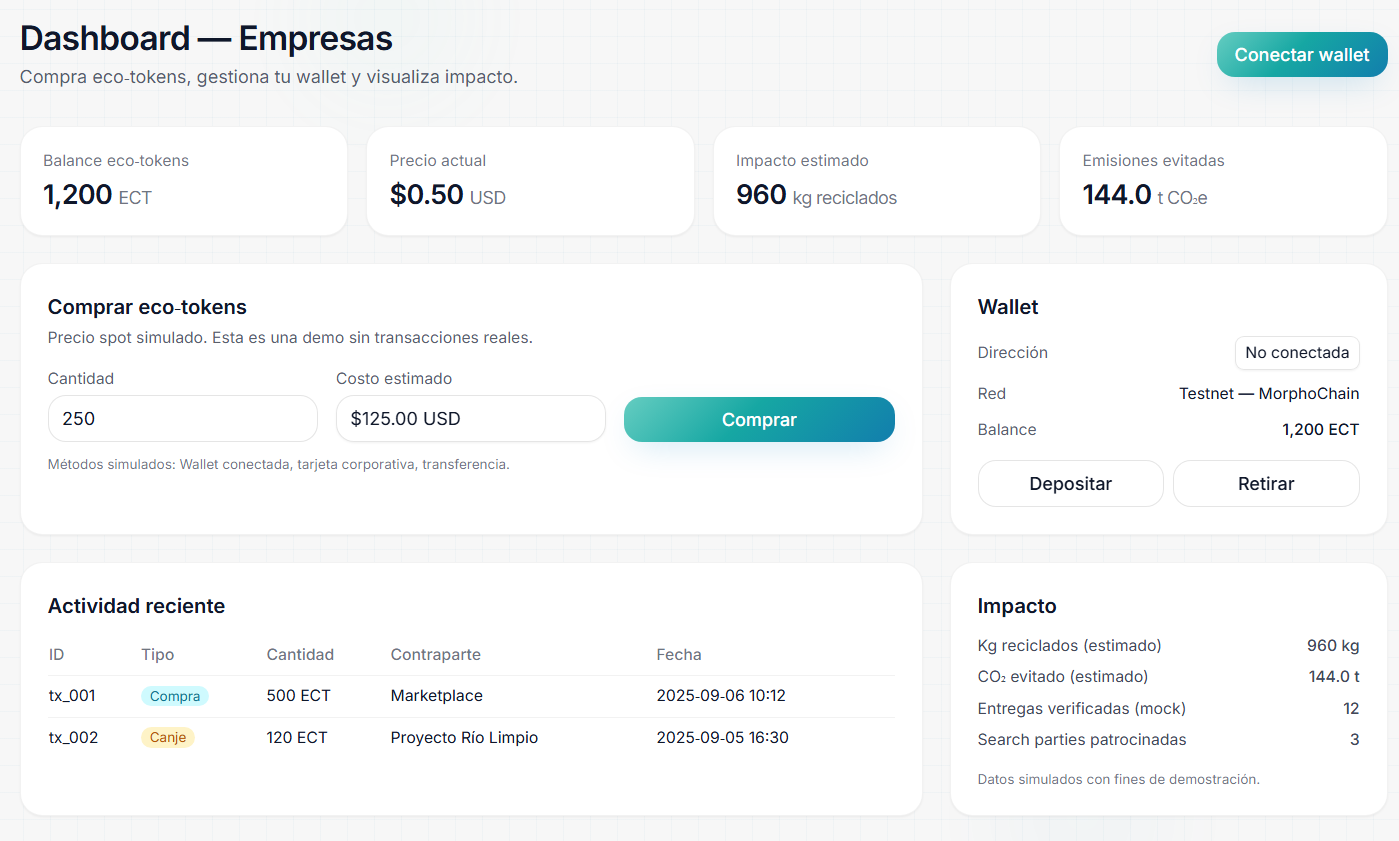Click the Dashboard — Empresas heading
This screenshot has width=1399, height=841.
click(206, 39)
